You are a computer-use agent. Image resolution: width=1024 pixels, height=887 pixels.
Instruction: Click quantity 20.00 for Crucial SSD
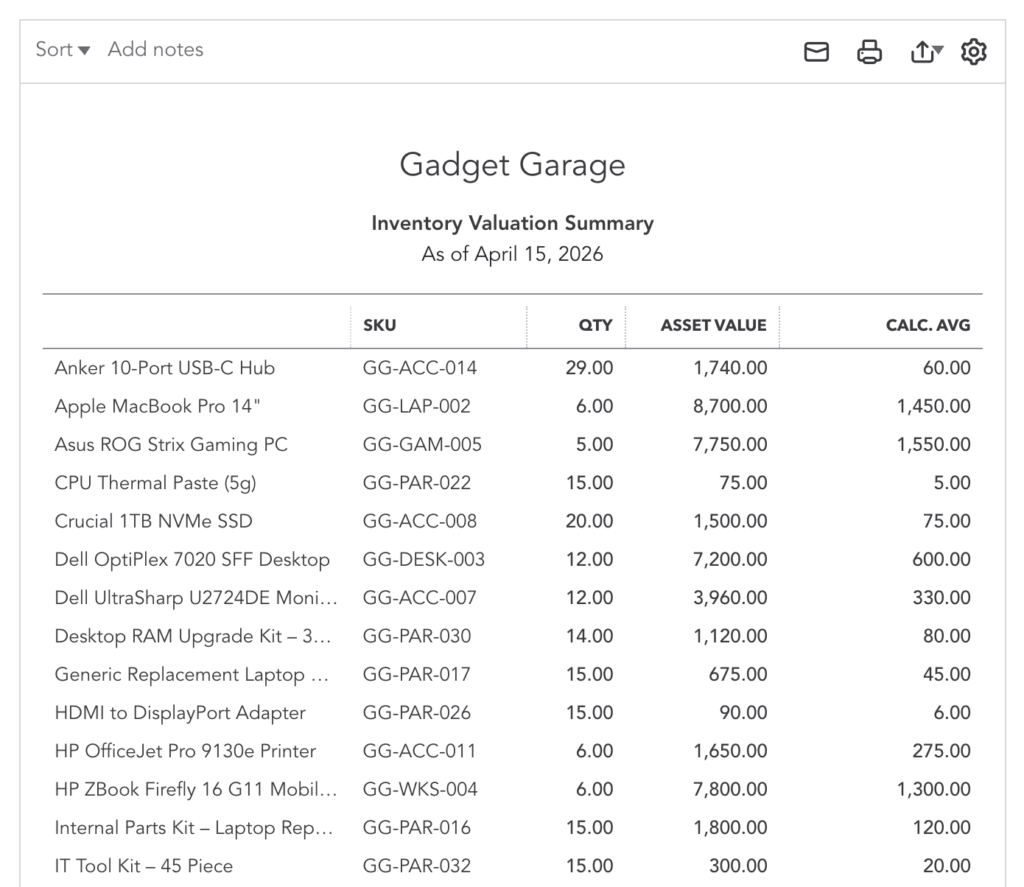[590, 521]
